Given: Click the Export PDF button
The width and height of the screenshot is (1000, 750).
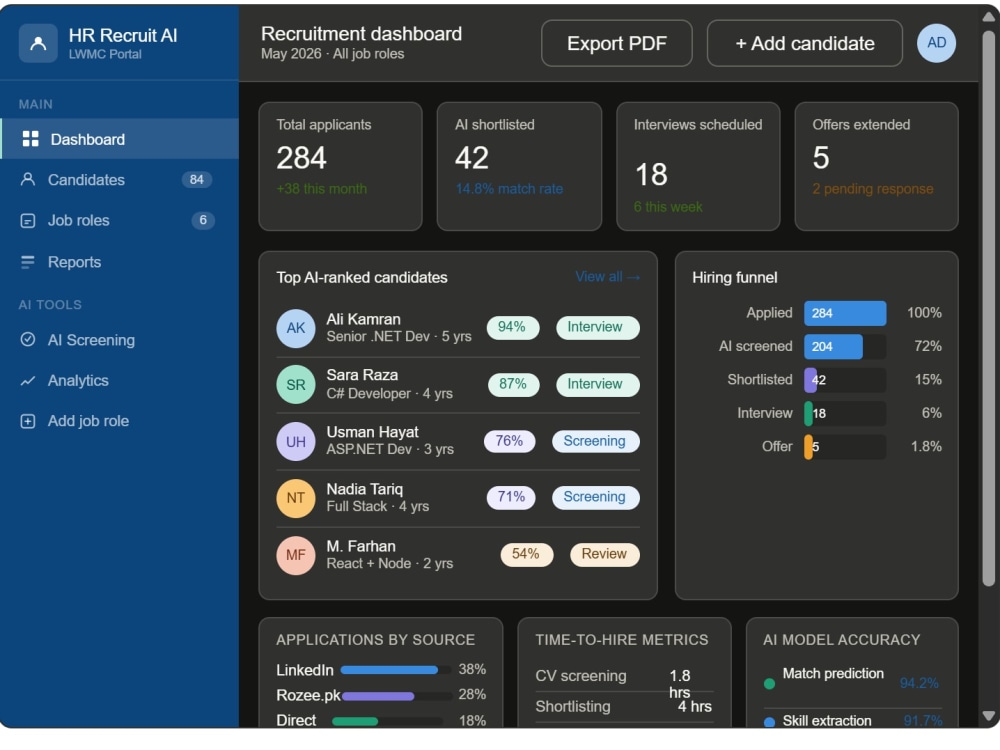Looking at the screenshot, I should click(617, 43).
